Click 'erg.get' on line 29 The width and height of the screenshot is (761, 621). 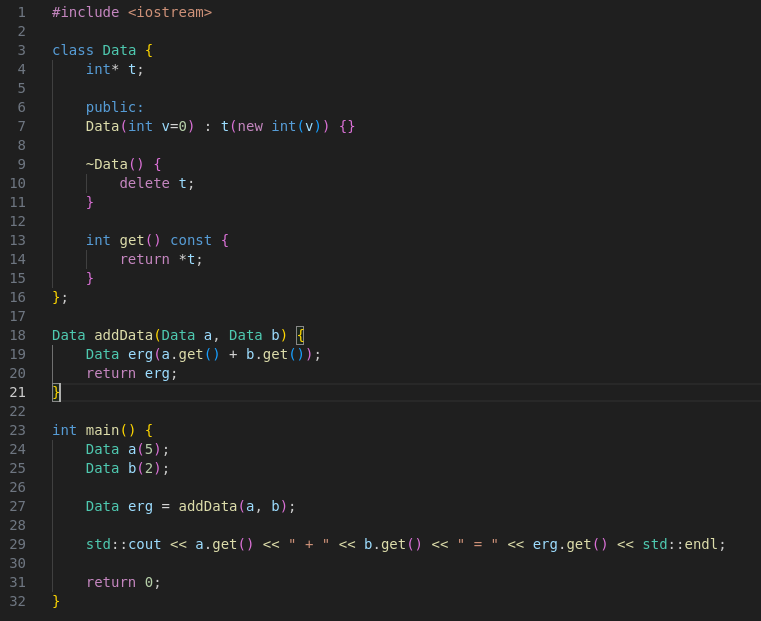(x=562, y=544)
